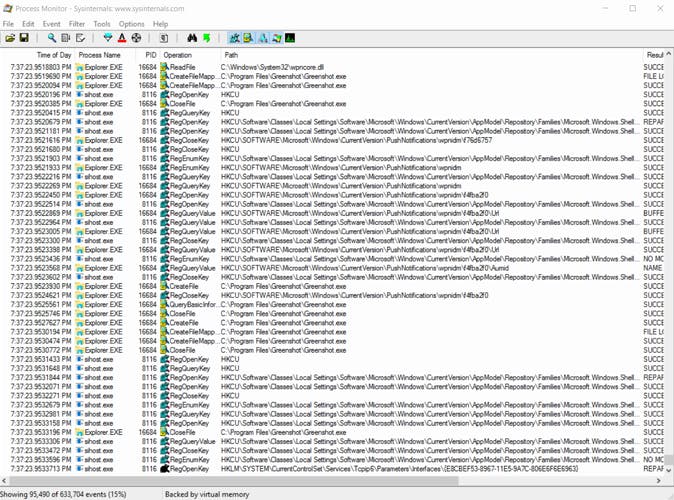The height and width of the screenshot is (500, 674).
Task: Toggle Show File System Activity button
Action: 248,38
